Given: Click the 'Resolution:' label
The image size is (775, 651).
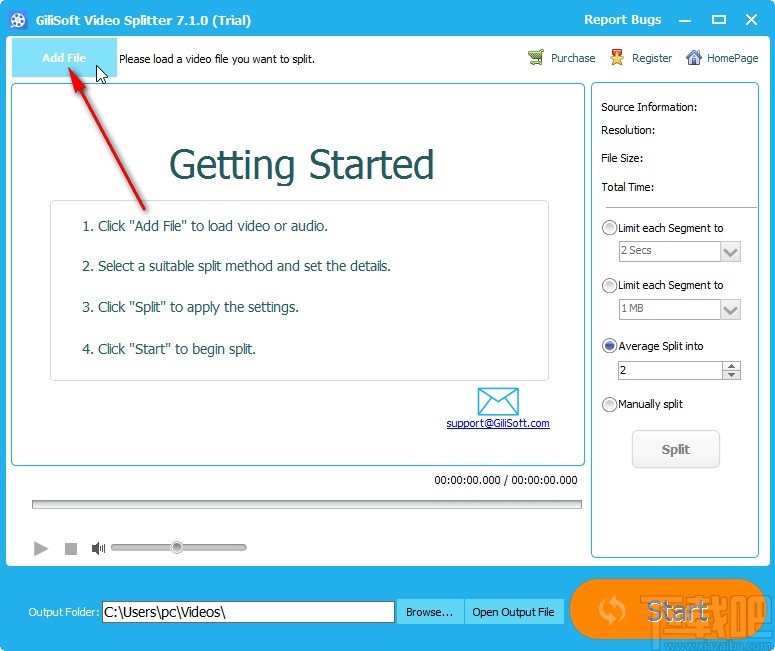Looking at the screenshot, I should [x=628, y=130].
